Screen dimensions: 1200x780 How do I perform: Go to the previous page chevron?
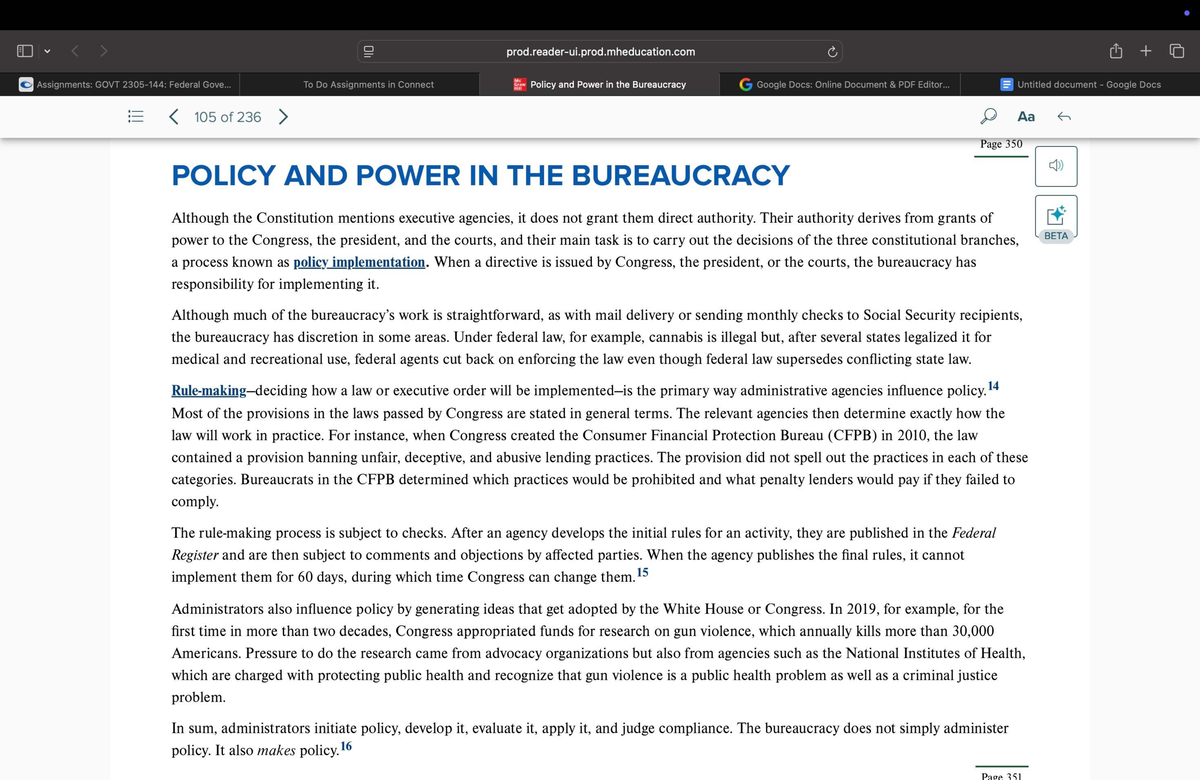tap(174, 116)
